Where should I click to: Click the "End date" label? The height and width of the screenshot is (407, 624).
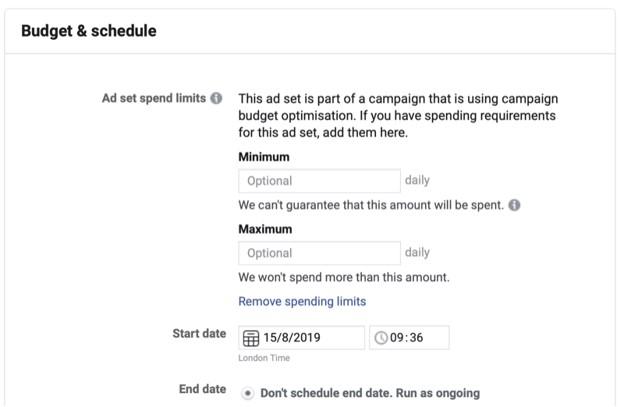click(x=201, y=390)
